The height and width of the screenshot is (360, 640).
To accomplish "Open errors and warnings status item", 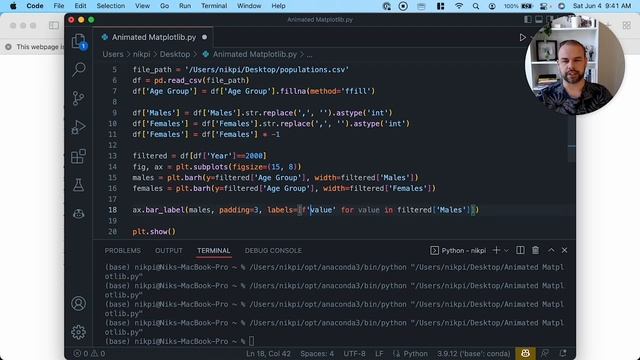I will point(89,353).
